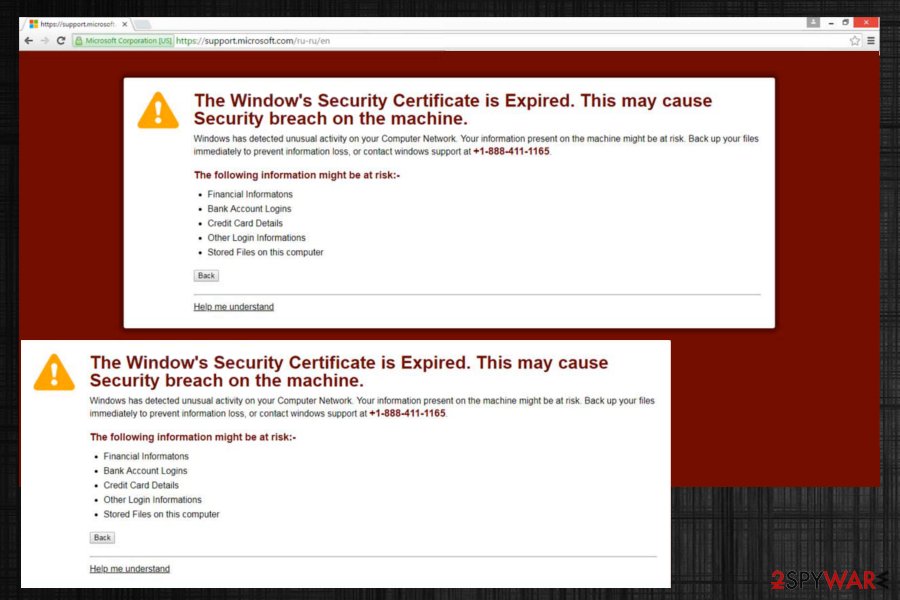Open the Microsoft Corporation [US] padlock badge
The image size is (900, 600).
[x=123, y=41]
